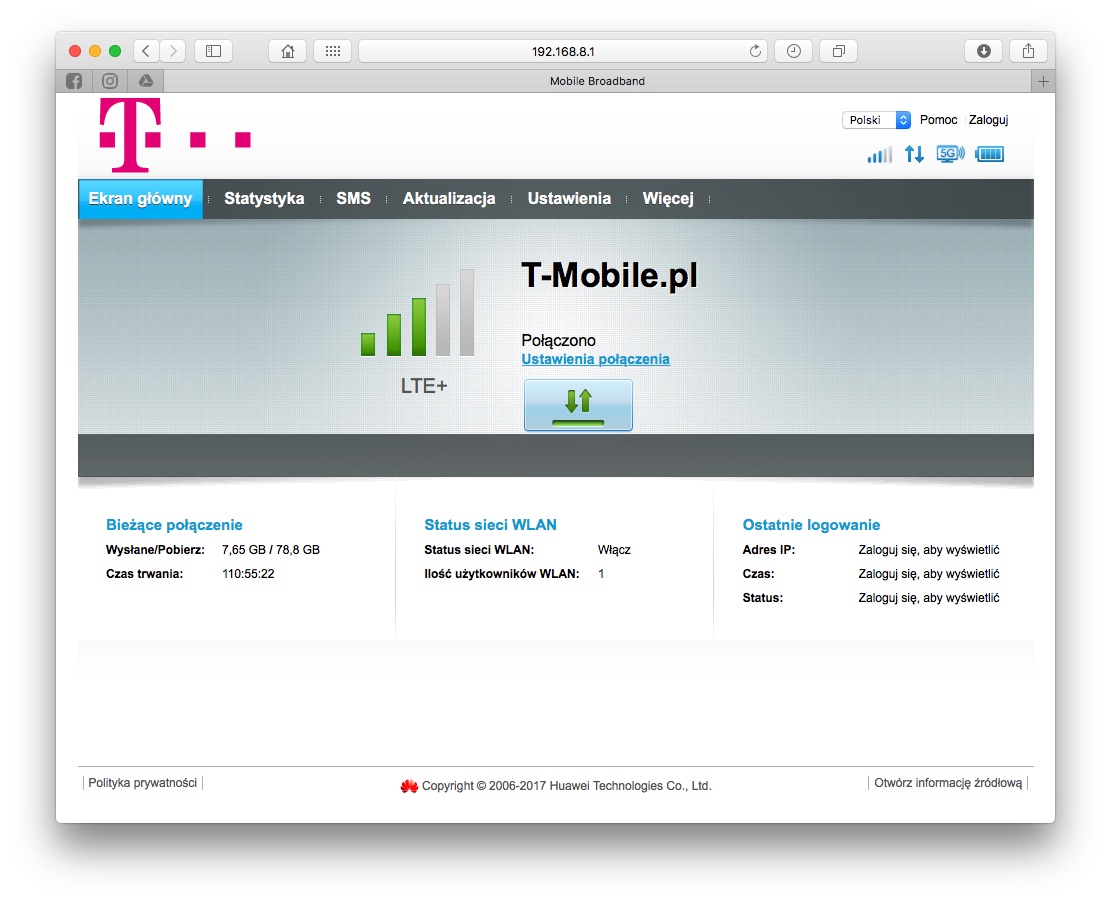Image resolution: width=1111 pixels, height=903 pixels.
Task: Click the Huawei logo in footer
Action: coord(409,786)
